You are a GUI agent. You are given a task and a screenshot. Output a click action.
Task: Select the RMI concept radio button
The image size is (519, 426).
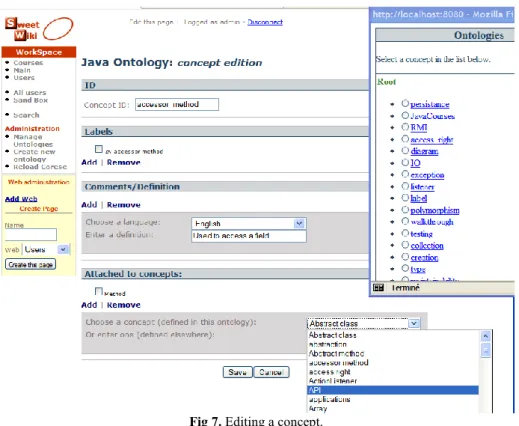click(405, 127)
